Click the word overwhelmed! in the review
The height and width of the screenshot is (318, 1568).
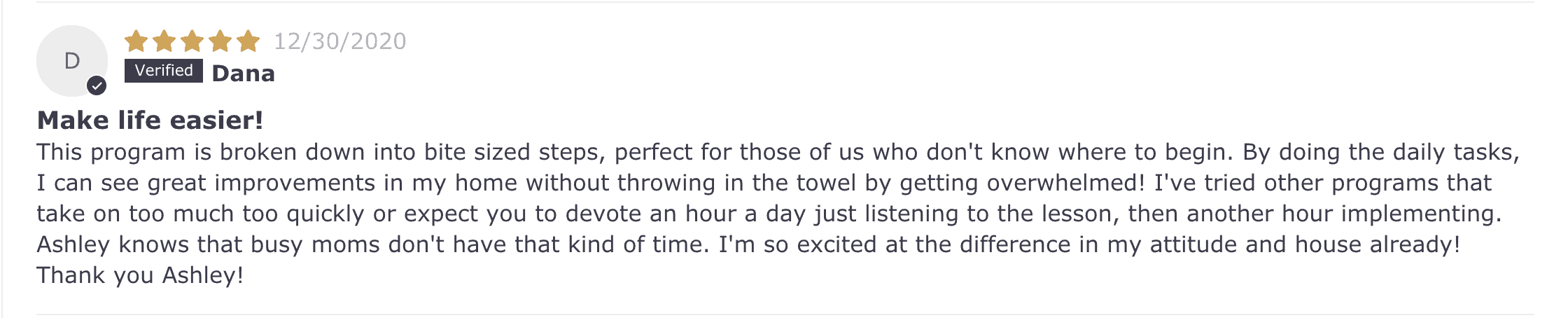pos(1066,183)
